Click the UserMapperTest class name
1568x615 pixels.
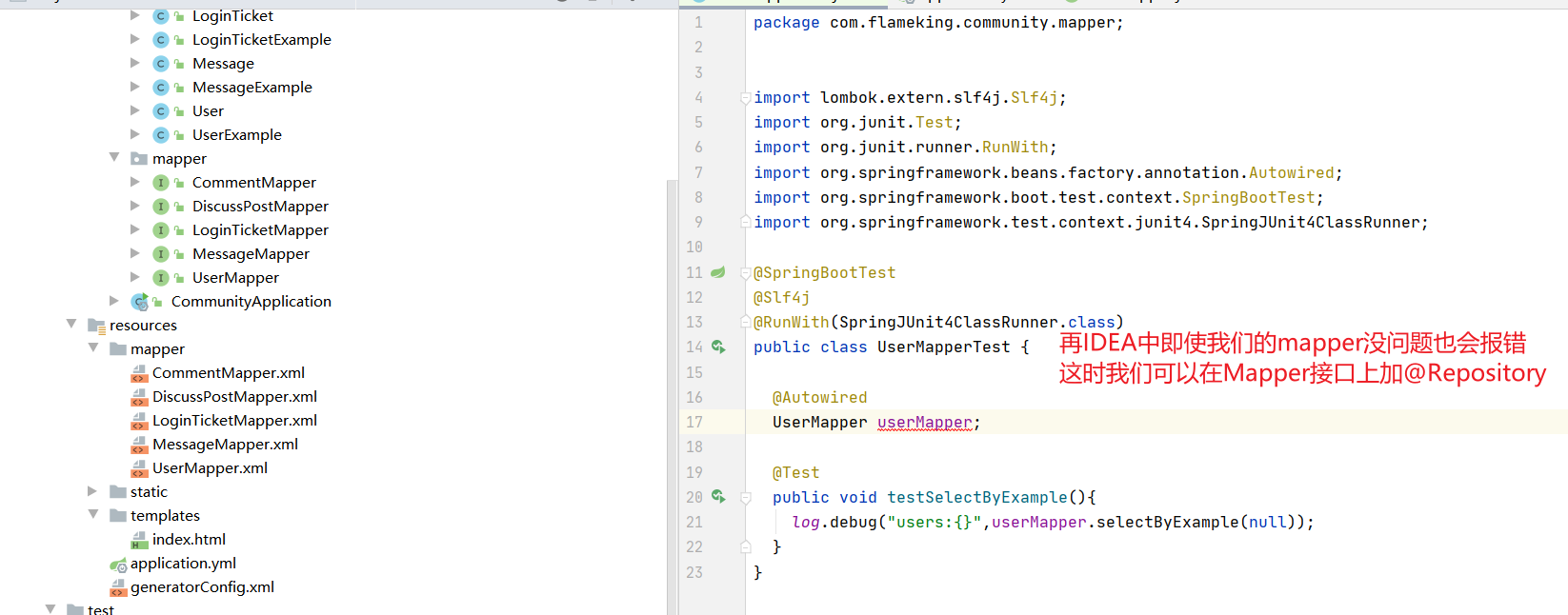[x=944, y=347]
